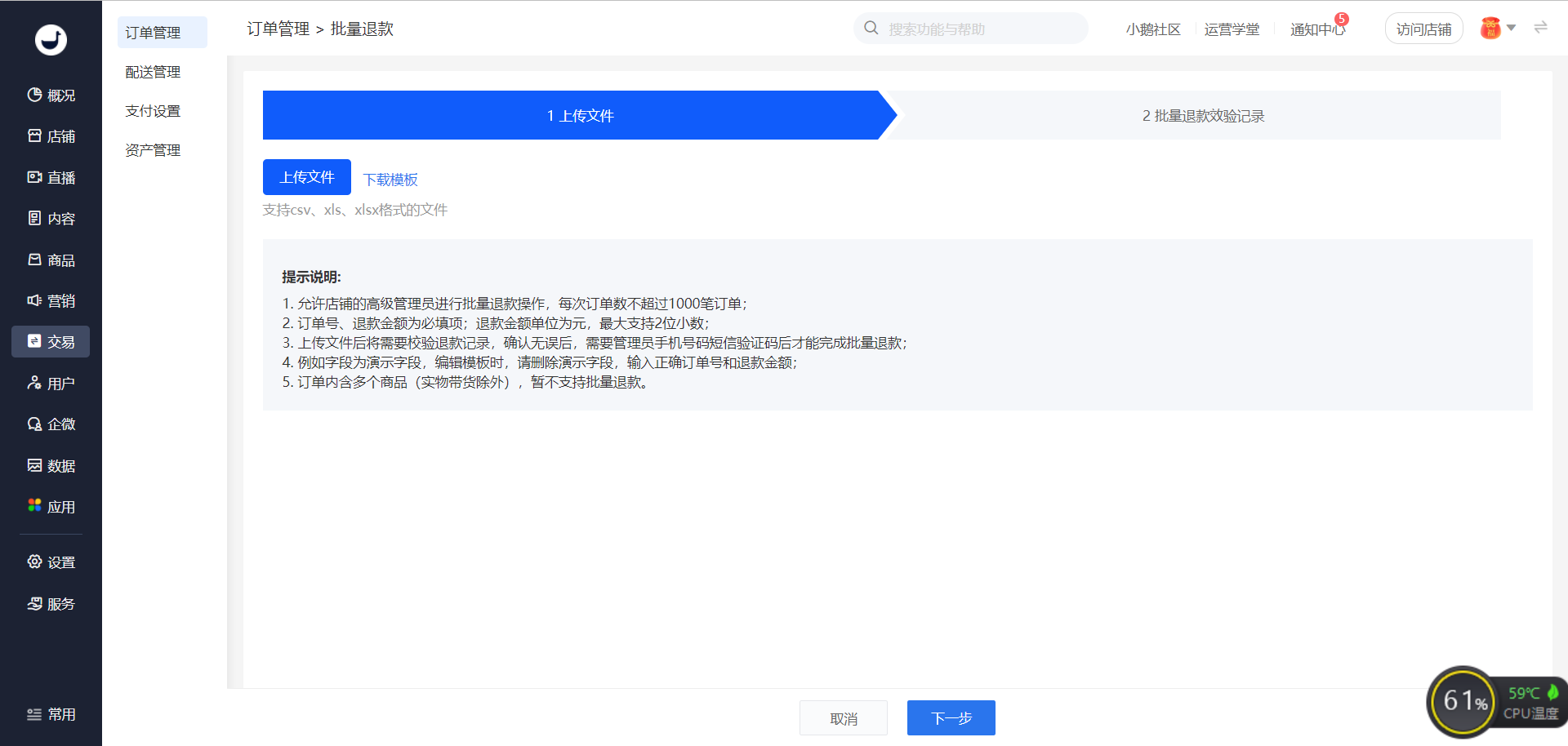
Task: Open 运营学堂 link
Action: (x=1232, y=29)
